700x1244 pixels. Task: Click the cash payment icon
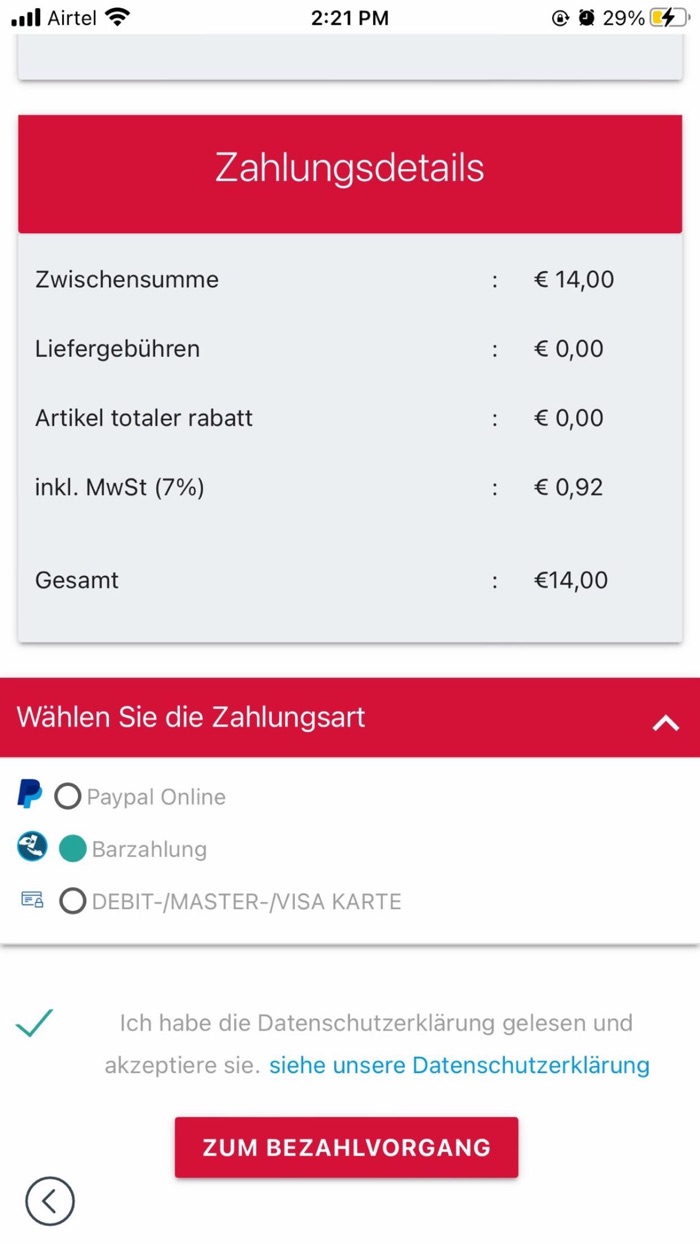[x=32, y=848]
